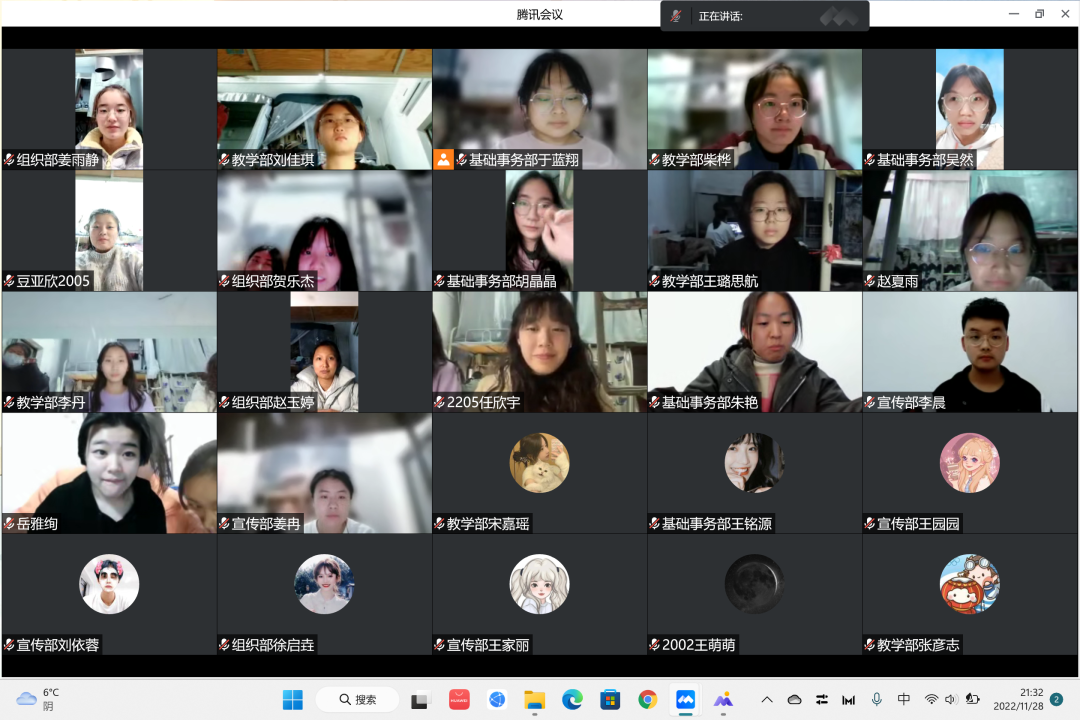Viewport: 1080px width, 720px height.
Task: Open the Windows Start menu
Action: coord(293,700)
